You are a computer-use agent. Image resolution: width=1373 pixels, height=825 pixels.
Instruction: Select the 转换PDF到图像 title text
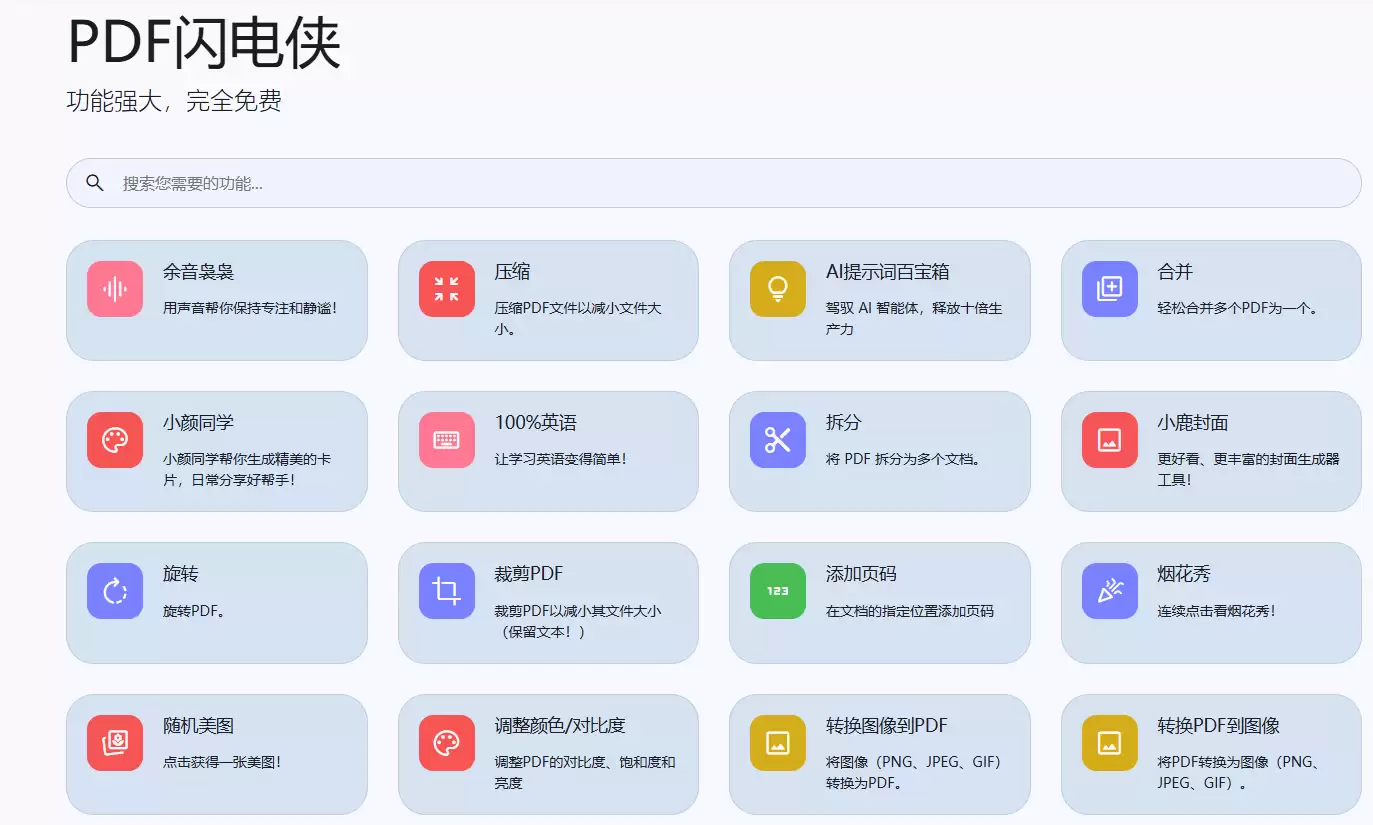(1219, 726)
